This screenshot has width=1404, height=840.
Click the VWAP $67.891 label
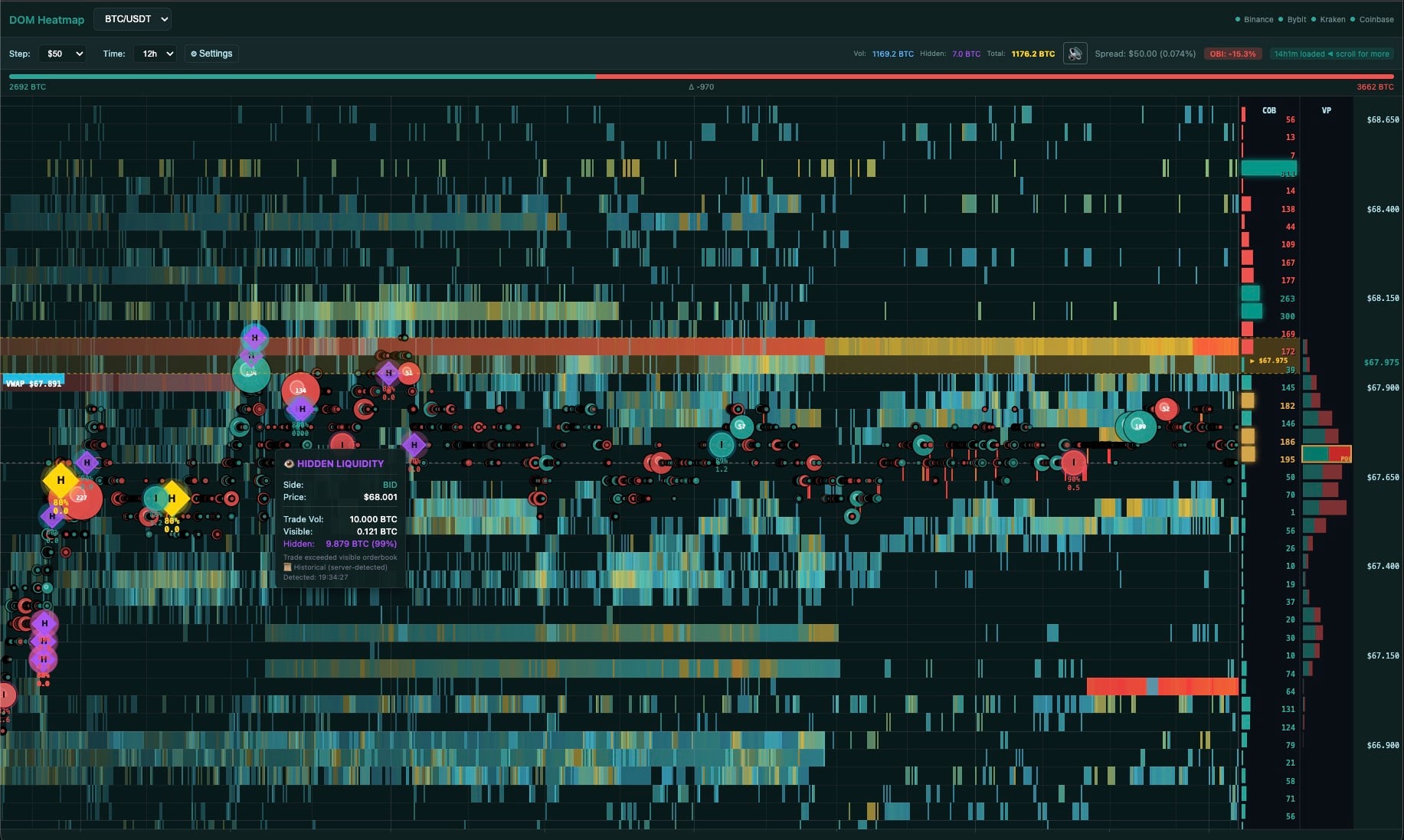[34, 384]
